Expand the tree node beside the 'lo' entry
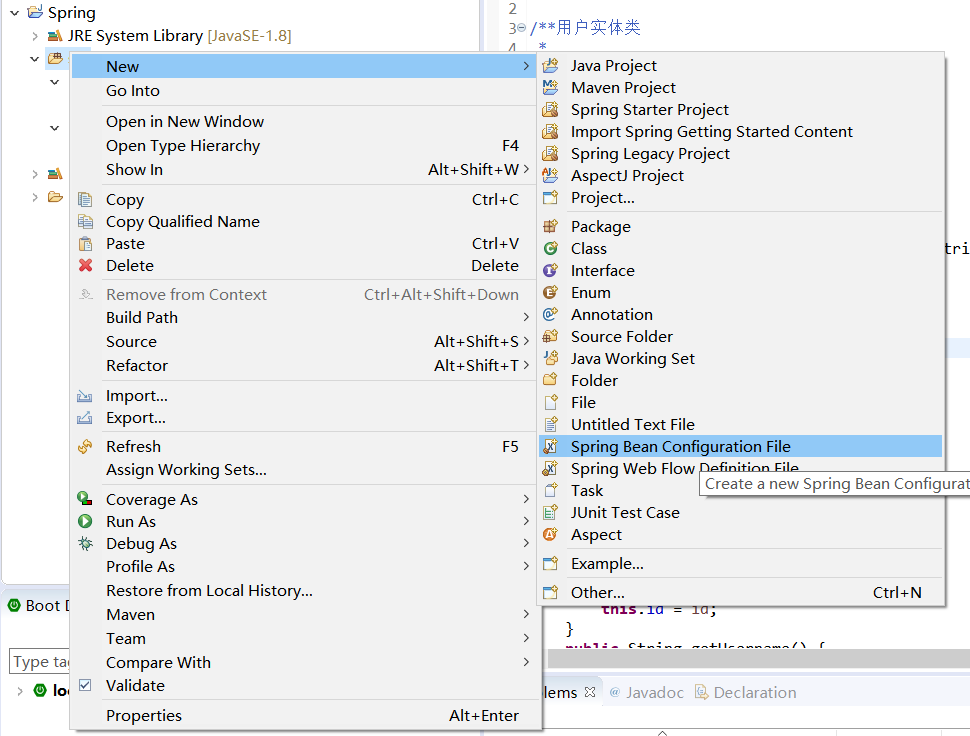This screenshot has width=970, height=736. click(20, 691)
